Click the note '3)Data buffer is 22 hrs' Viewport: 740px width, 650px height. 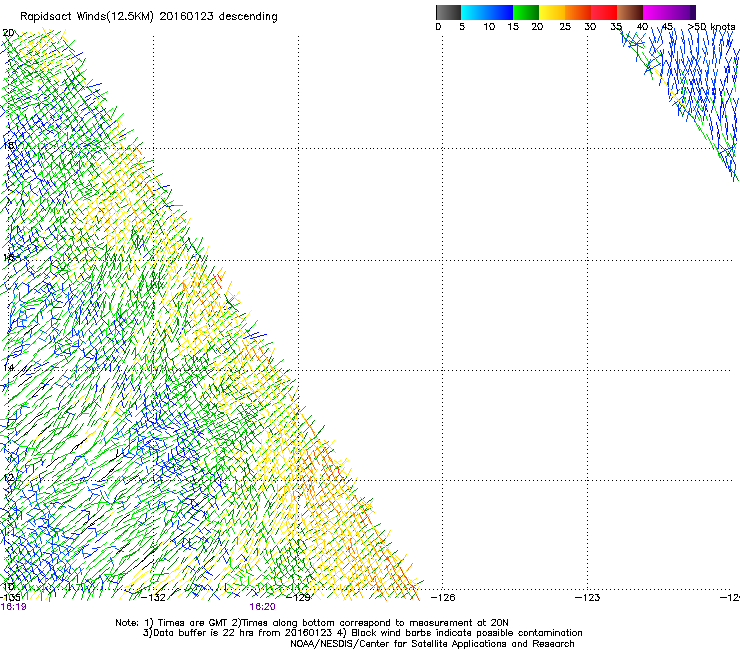pyautogui.click(x=362, y=633)
